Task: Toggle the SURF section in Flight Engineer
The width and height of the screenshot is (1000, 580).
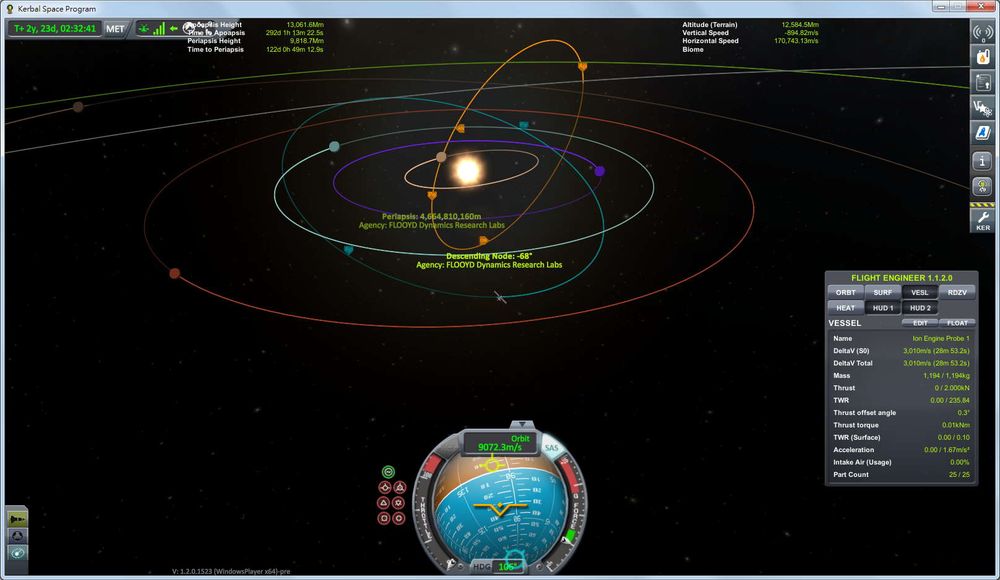Action: (x=883, y=292)
